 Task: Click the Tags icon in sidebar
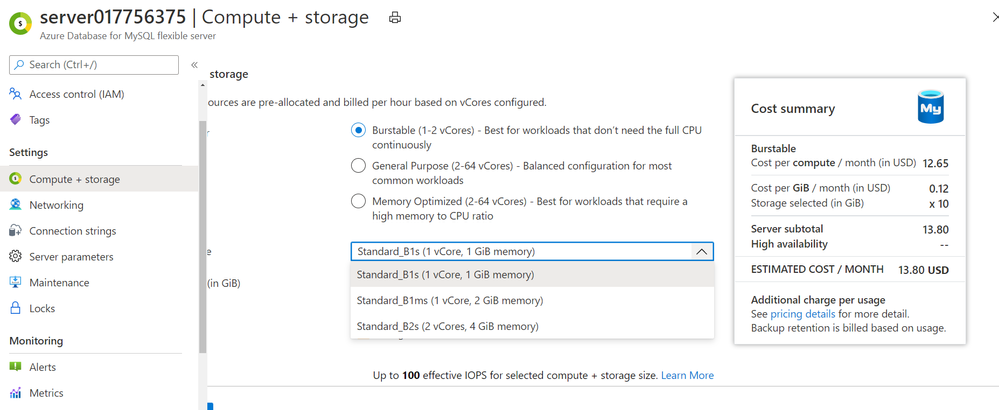[16, 120]
